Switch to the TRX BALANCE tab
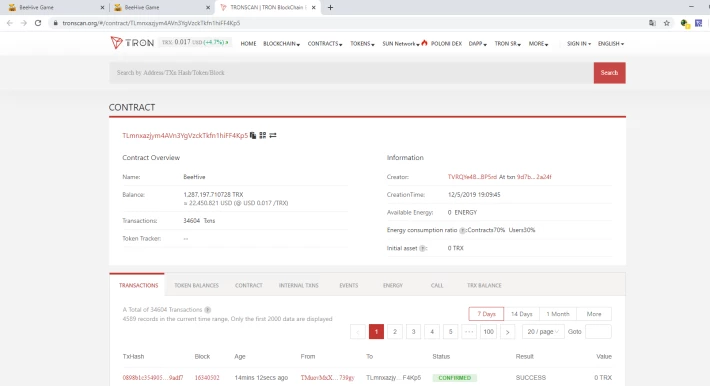710x386 pixels. (x=484, y=285)
